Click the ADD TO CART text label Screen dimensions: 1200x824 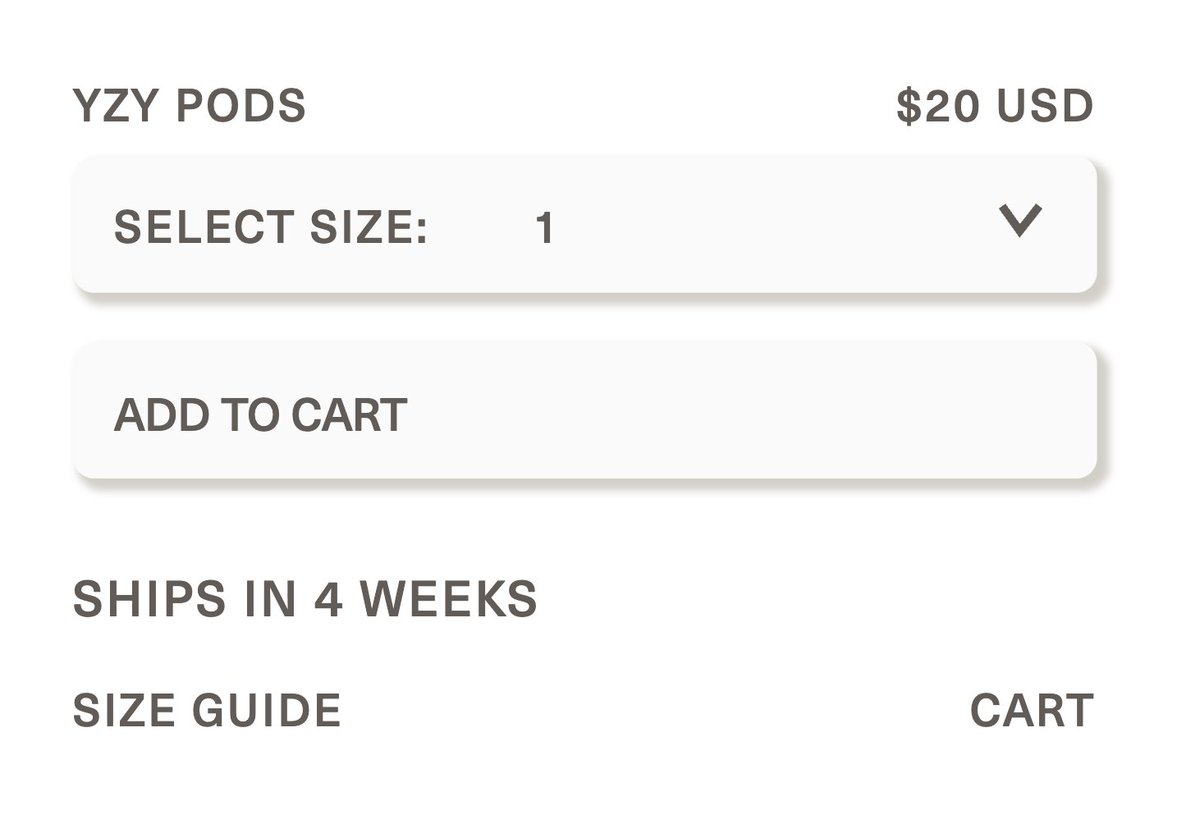pos(260,415)
